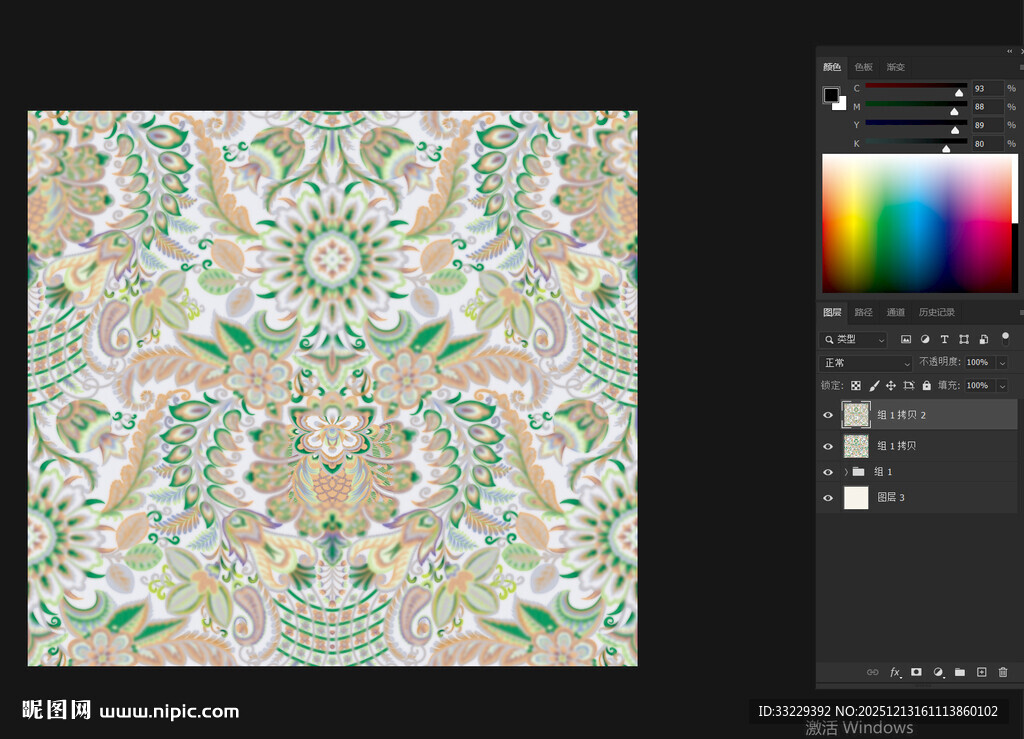Turn off the layer filter toggle switch
Screen dimensions: 1024x739
pos(1005,339)
